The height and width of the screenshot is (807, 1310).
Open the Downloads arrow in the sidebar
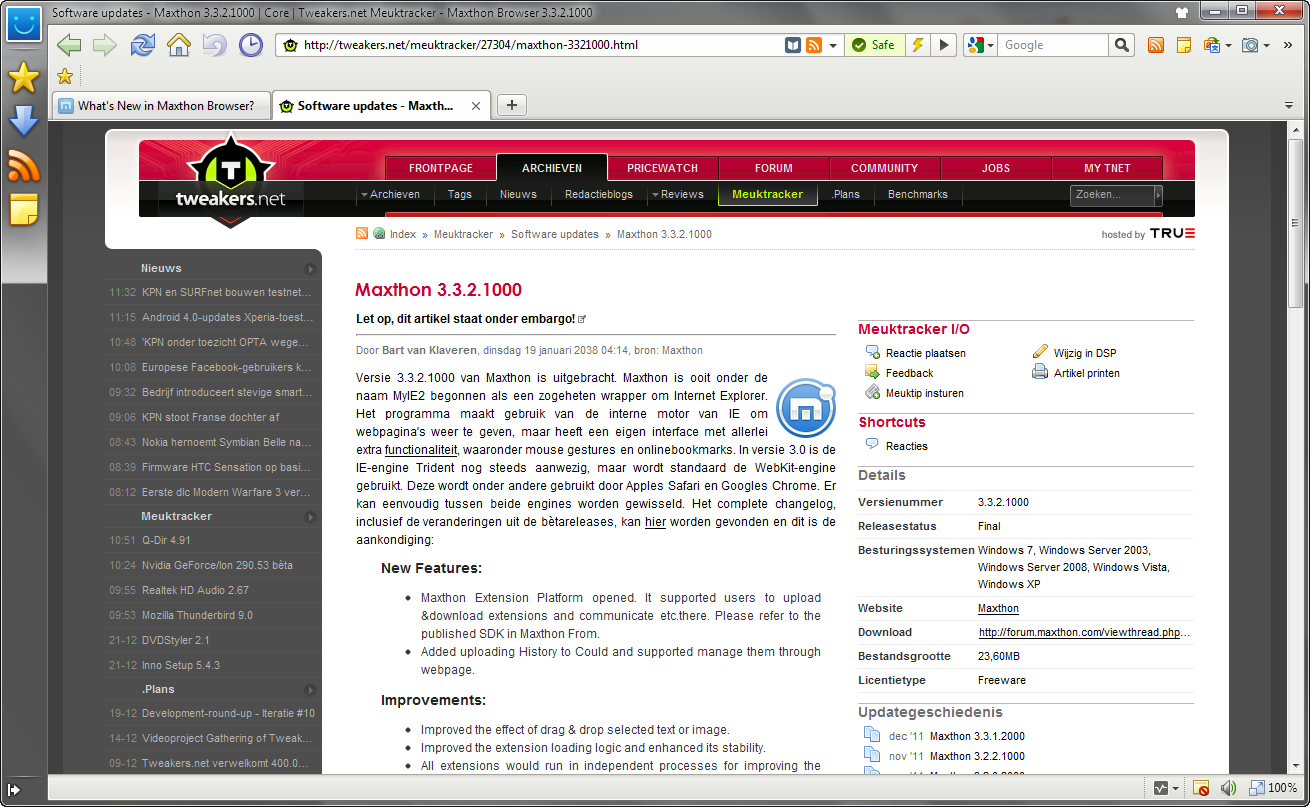click(23, 121)
